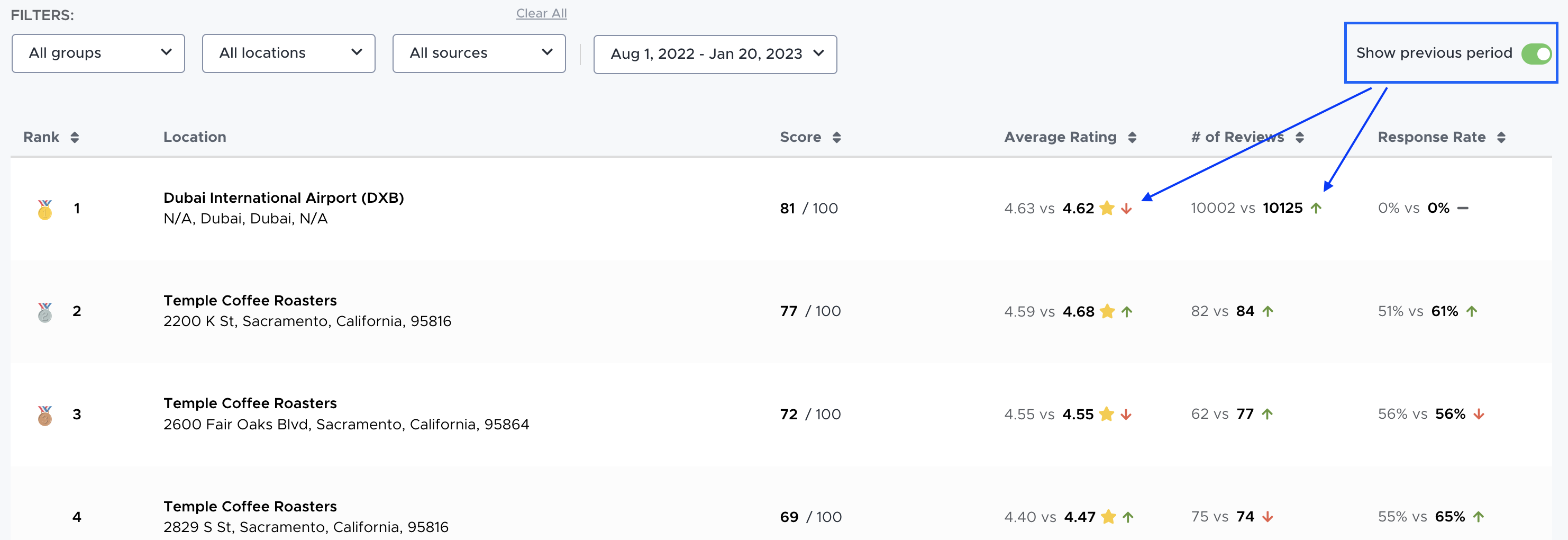
Task: Click the score 77 / 100
Action: [x=810, y=311]
